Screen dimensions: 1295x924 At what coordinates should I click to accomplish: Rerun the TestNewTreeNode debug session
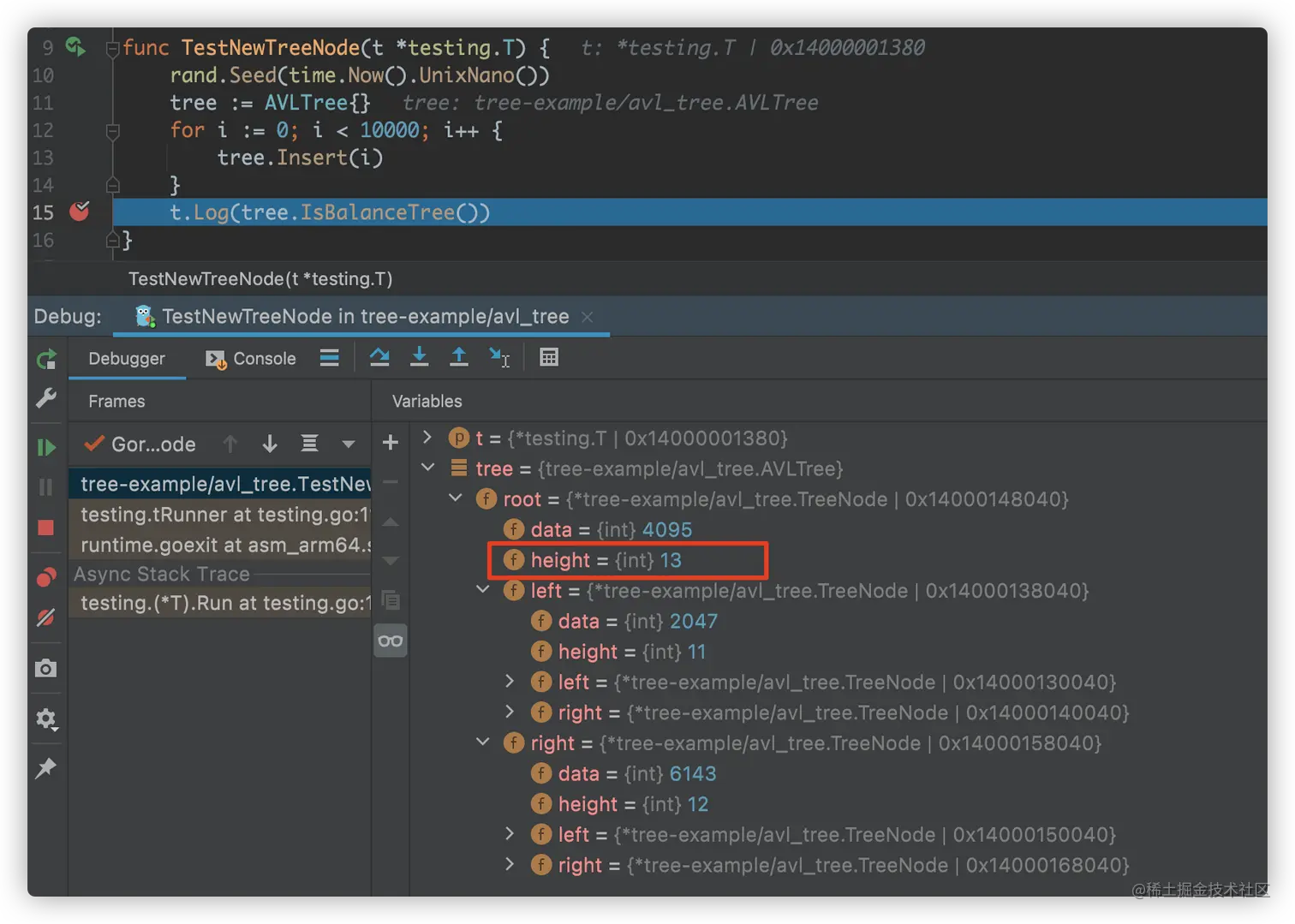46,360
